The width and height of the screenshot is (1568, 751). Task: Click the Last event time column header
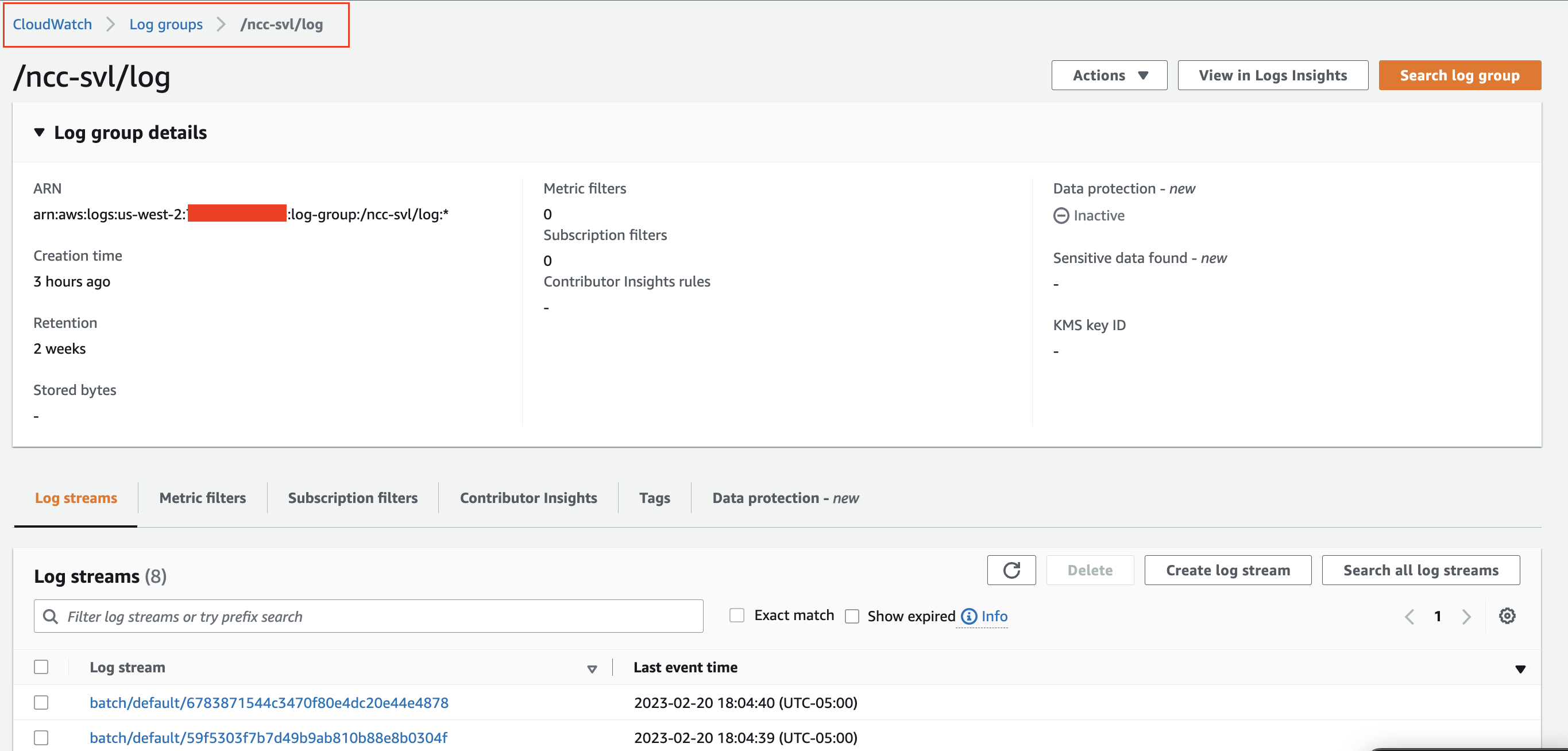click(x=685, y=667)
